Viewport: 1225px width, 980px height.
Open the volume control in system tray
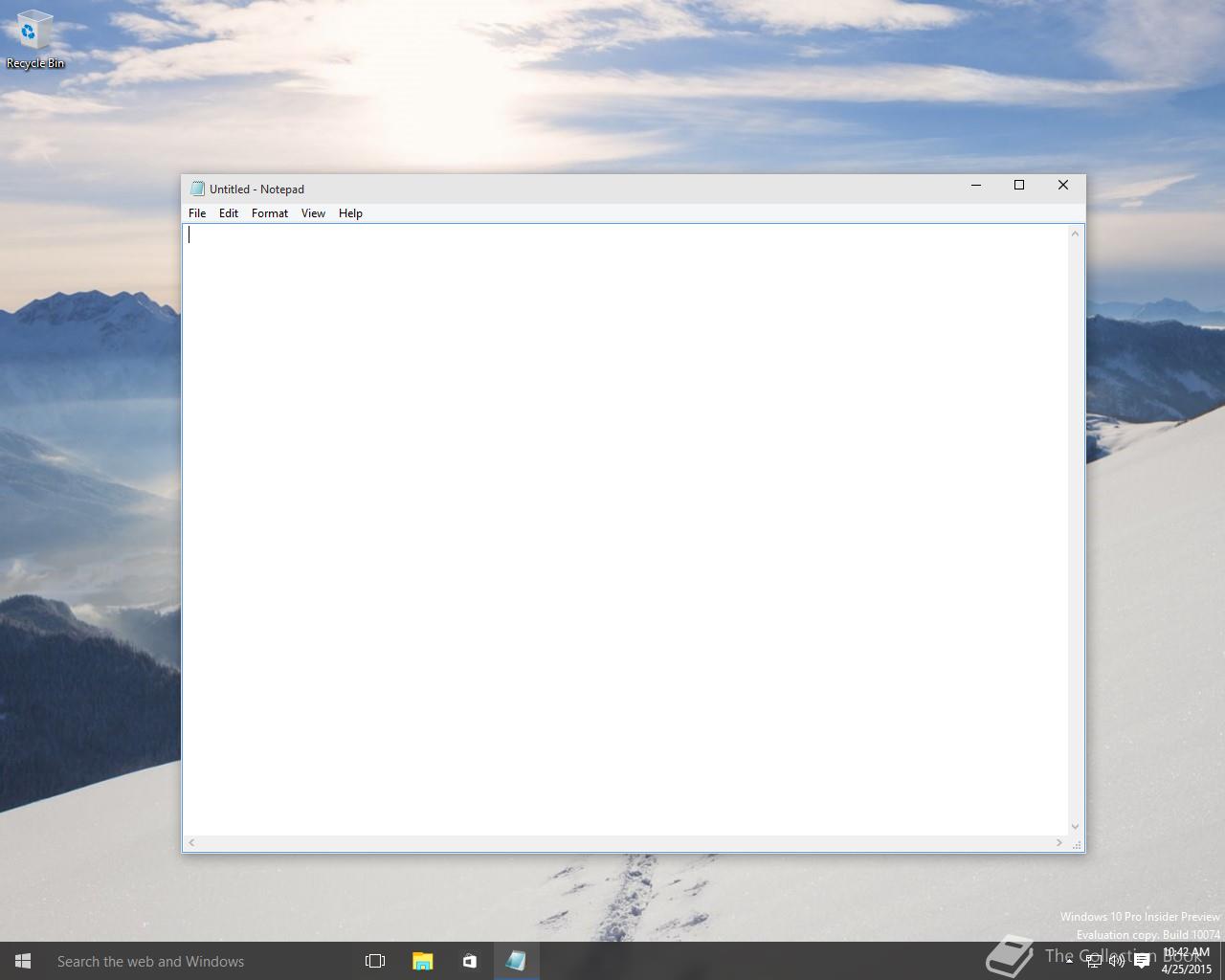pos(1117,961)
